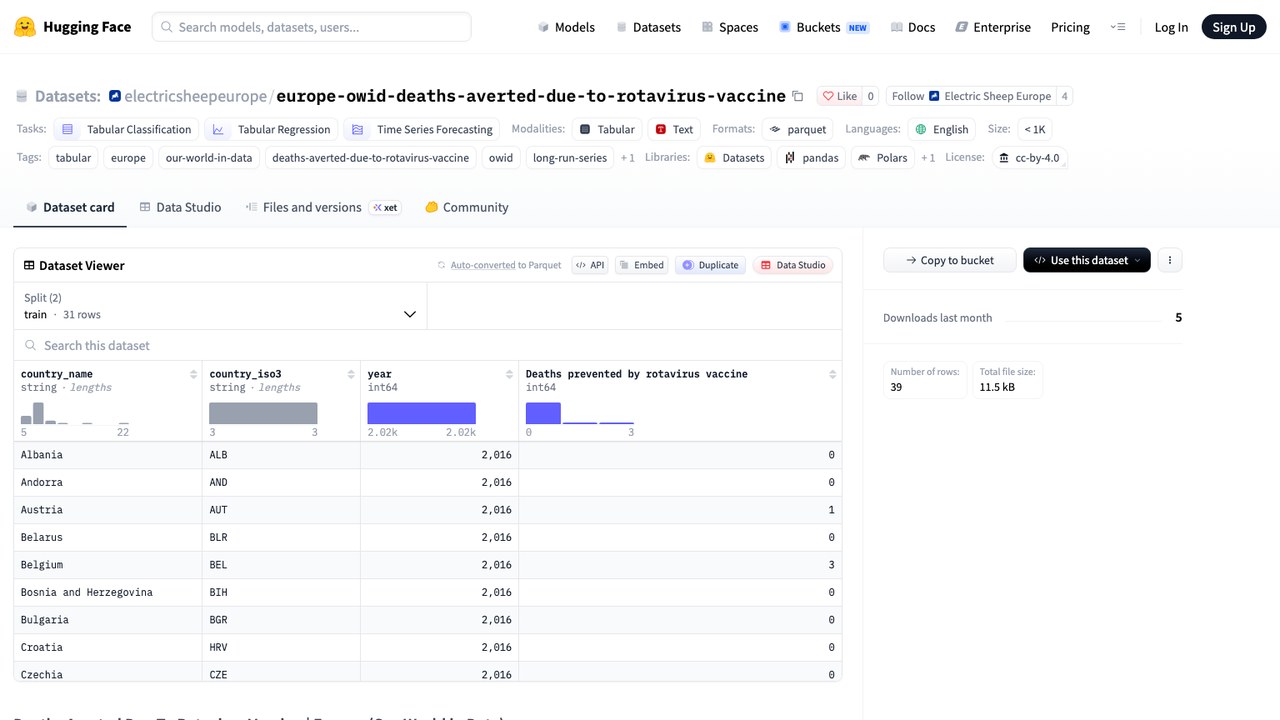Click the Sign Up button
1280x720 pixels.
pos(1233,27)
